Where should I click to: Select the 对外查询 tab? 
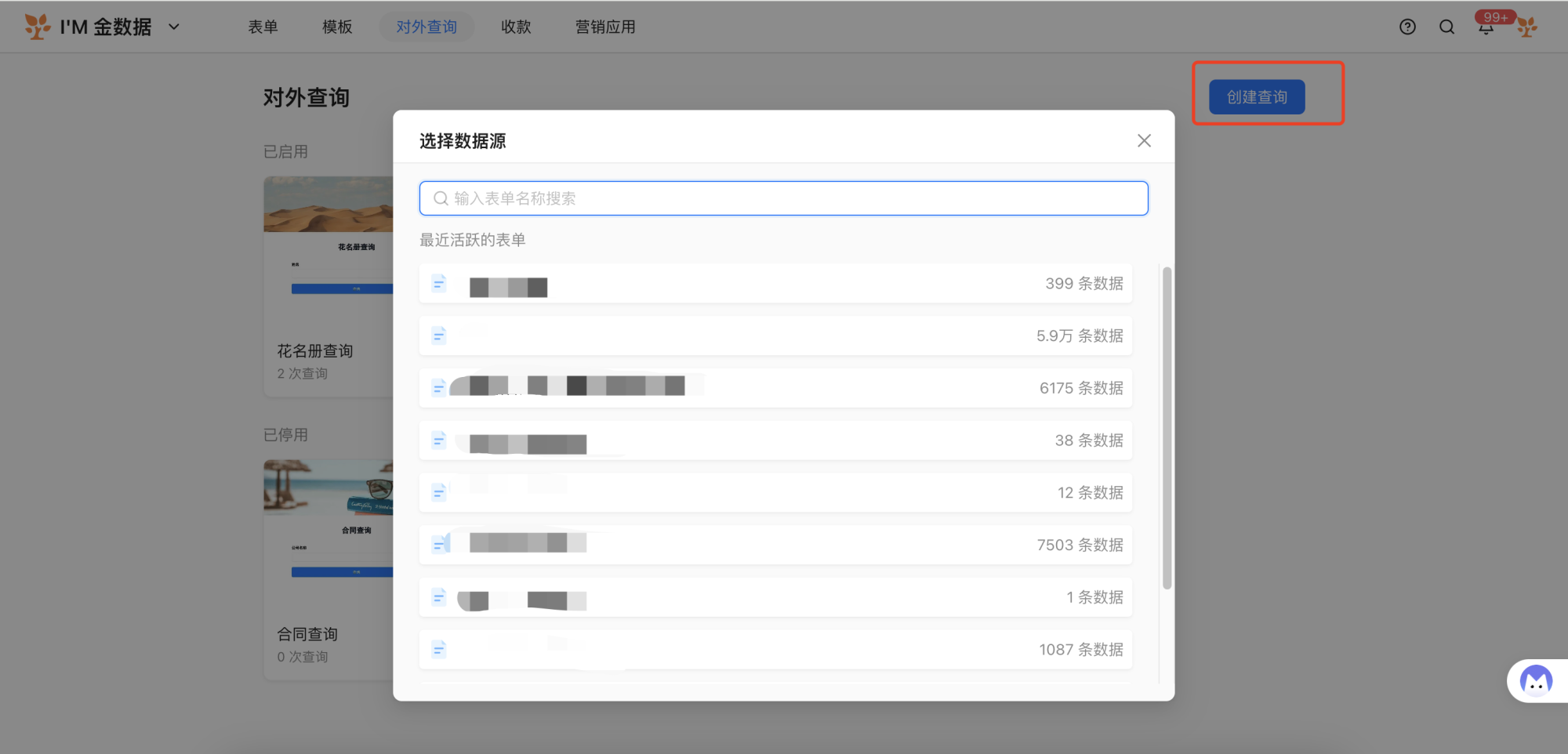pyautogui.click(x=426, y=27)
